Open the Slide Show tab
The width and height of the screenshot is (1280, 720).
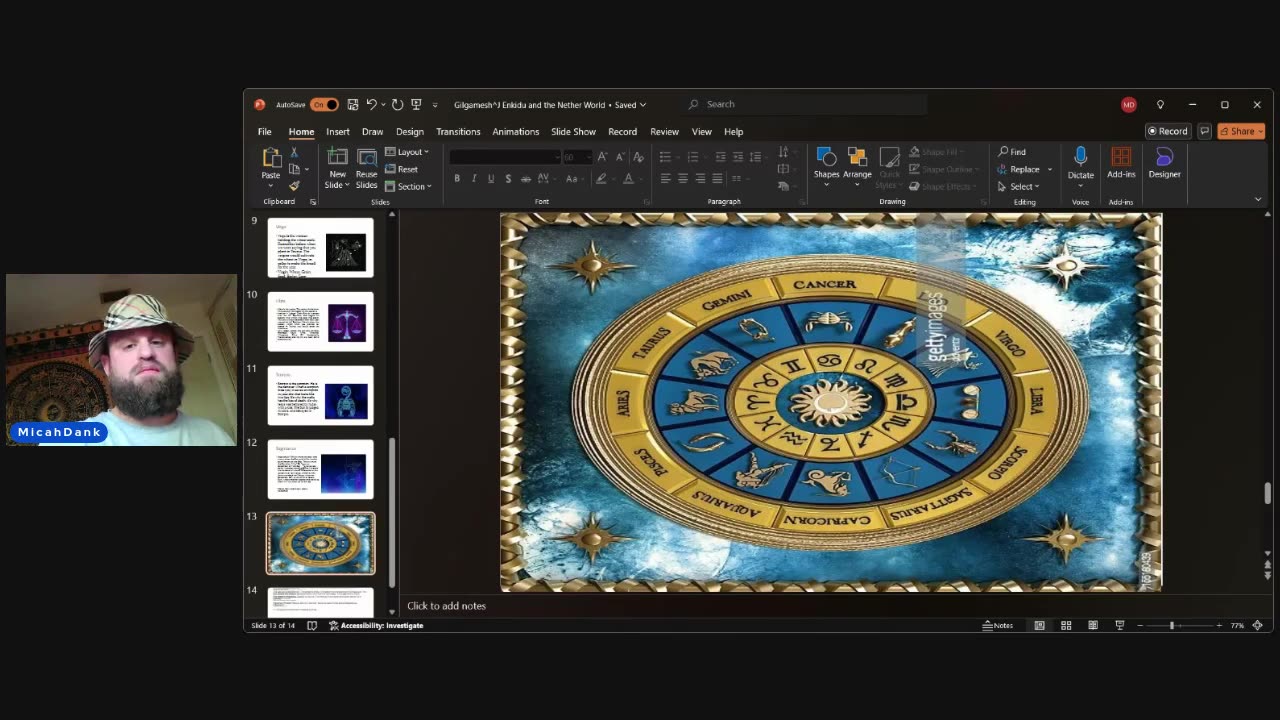pyautogui.click(x=573, y=132)
